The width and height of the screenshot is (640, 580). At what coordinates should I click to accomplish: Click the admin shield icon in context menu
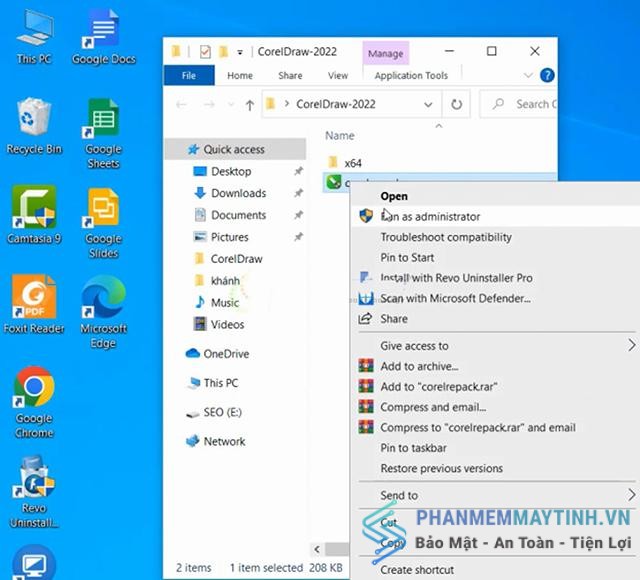tap(366, 216)
